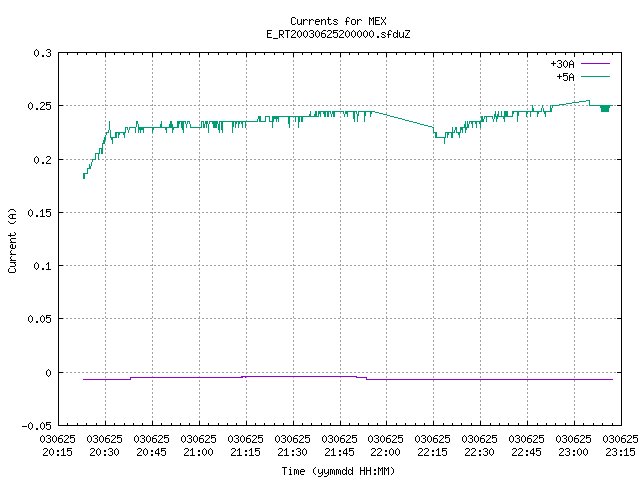640x480 pixels.
Task: Click the purple +30A legend line sample
Action: [595, 64]
